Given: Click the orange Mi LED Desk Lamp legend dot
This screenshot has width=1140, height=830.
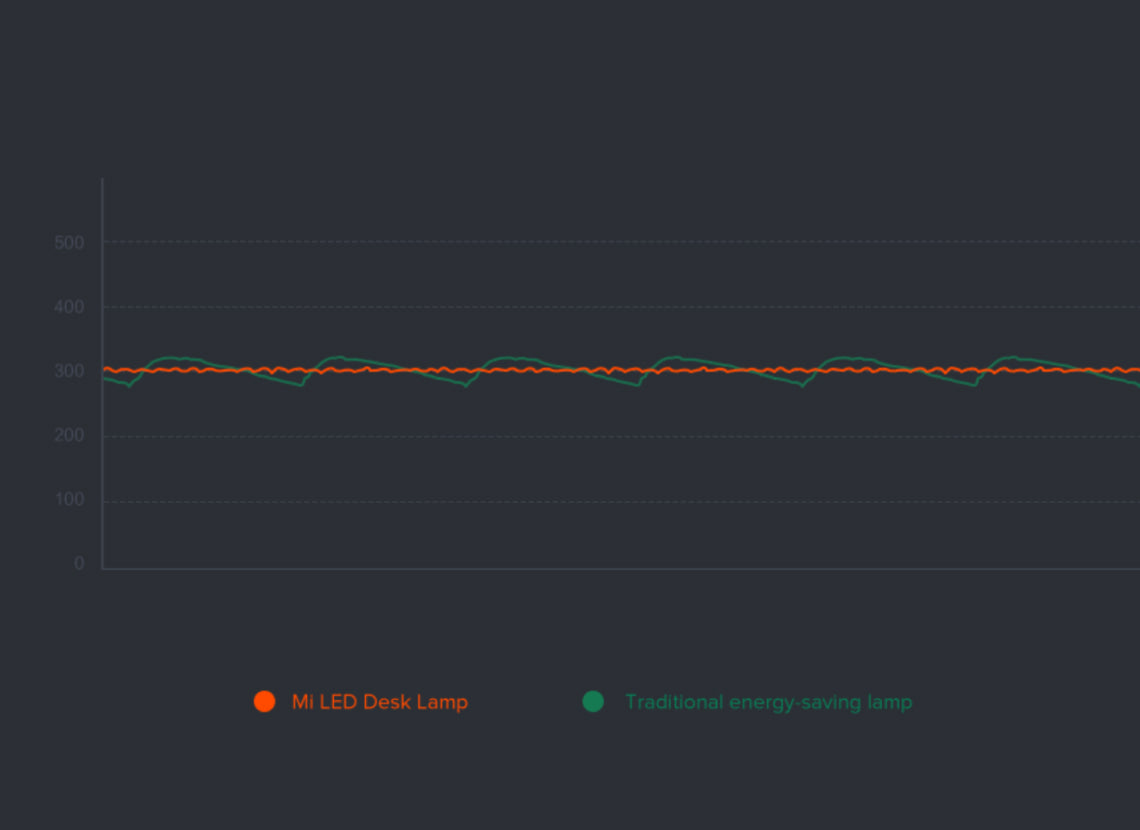Looking at the screenshot, I should [264, 701].
